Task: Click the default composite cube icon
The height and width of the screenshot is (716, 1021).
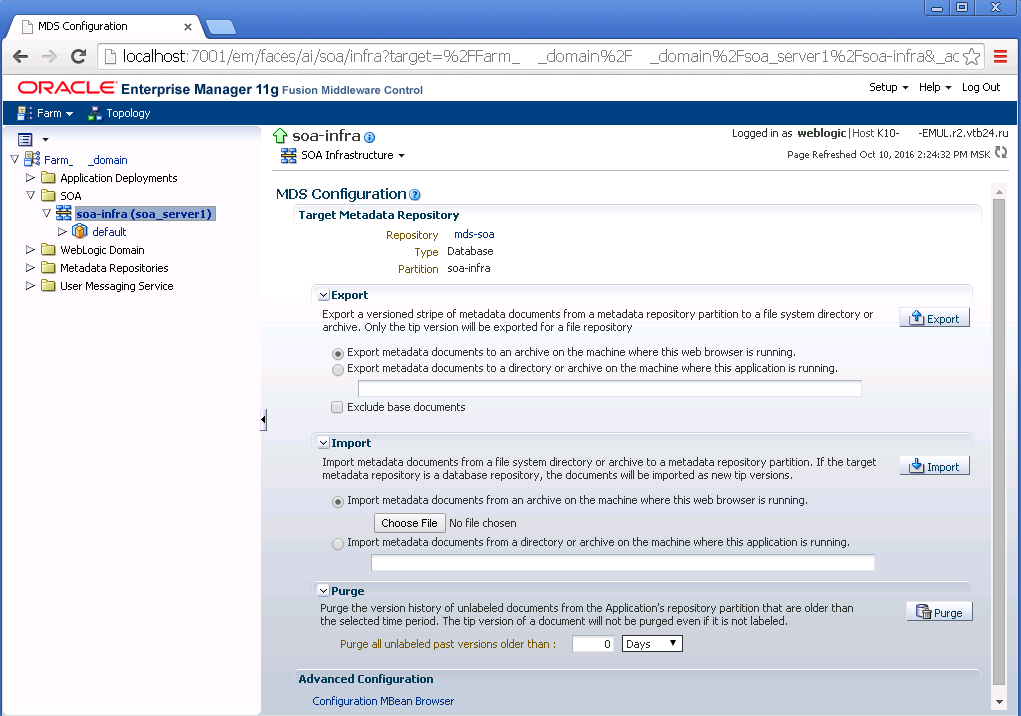Action: 79,231
